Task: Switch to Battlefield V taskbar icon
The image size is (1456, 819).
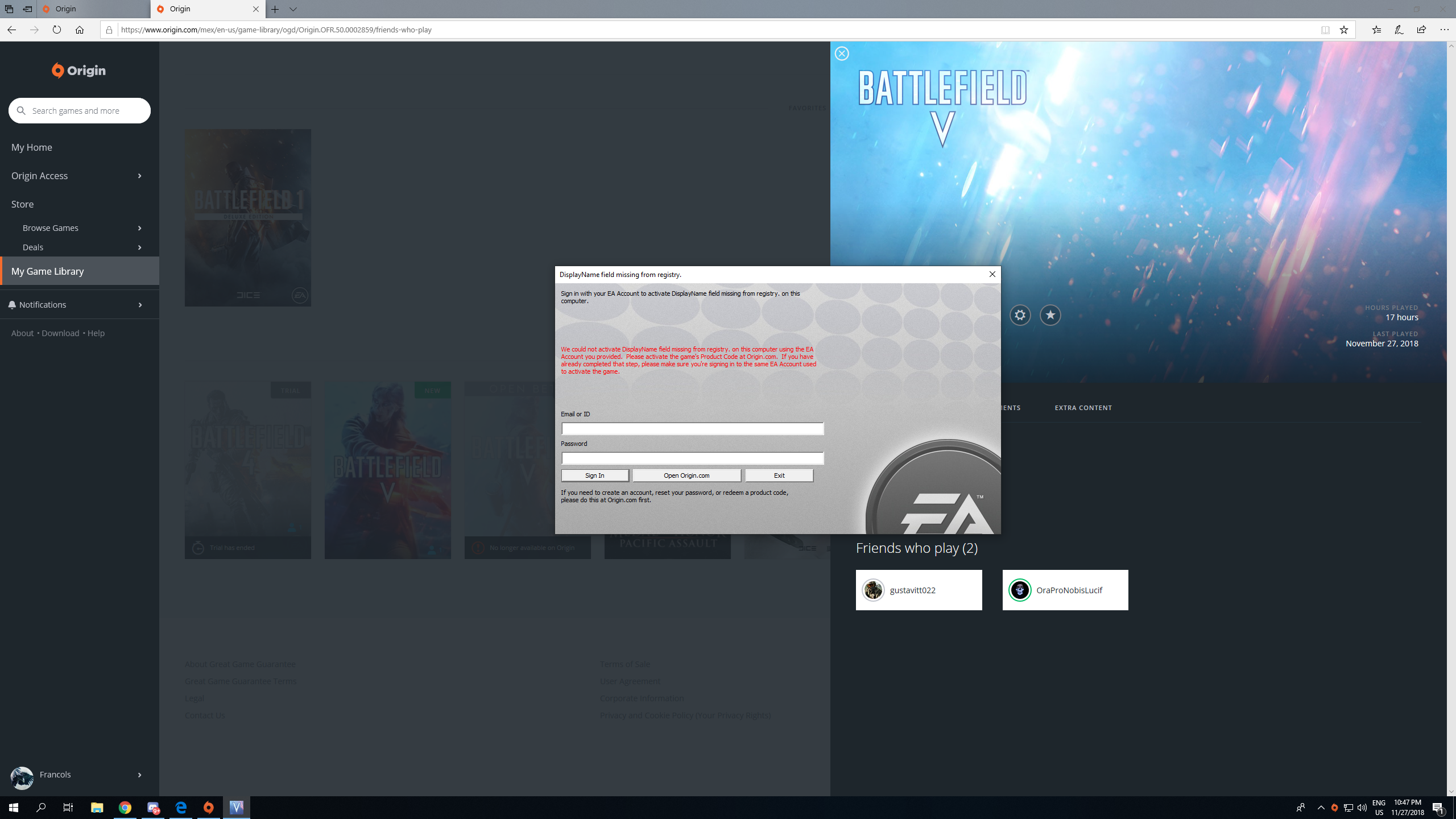Action: [x=237, y=808]
